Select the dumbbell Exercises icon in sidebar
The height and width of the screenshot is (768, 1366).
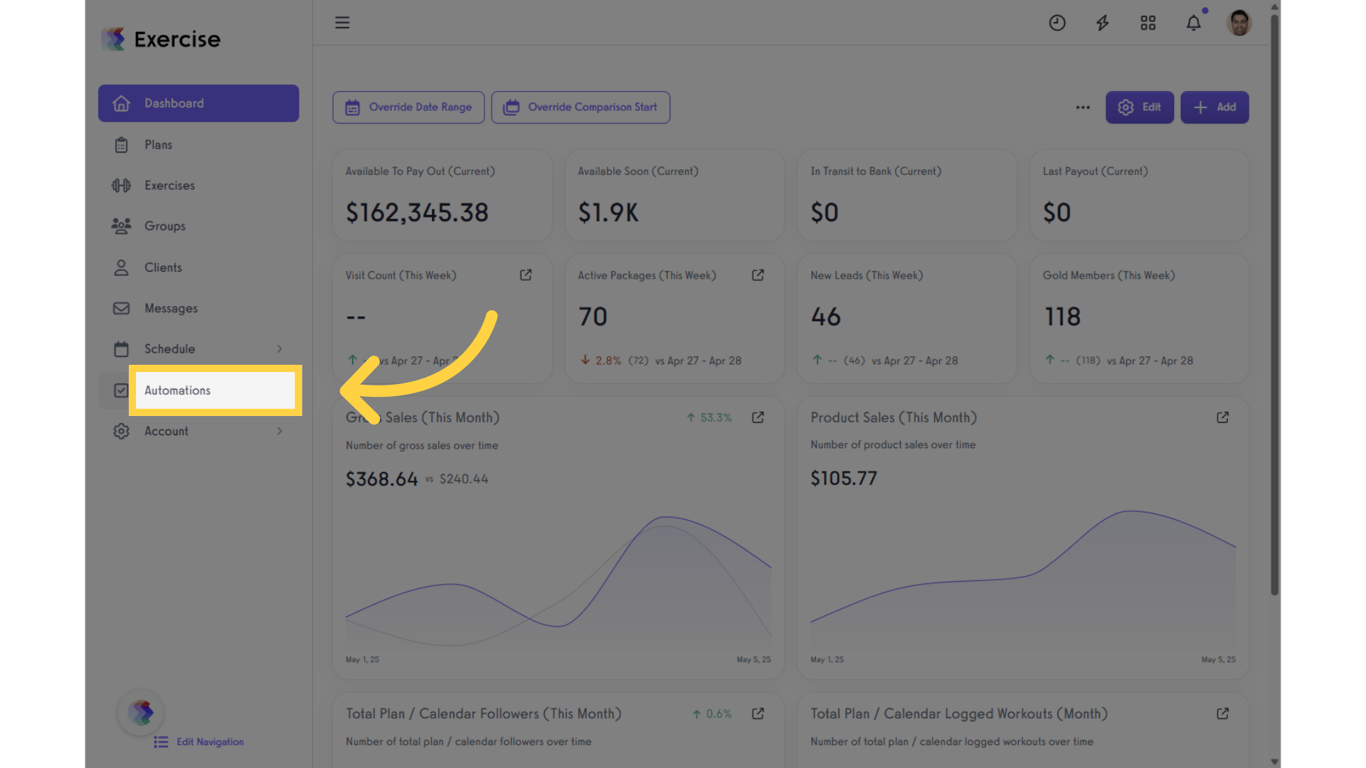120,185
